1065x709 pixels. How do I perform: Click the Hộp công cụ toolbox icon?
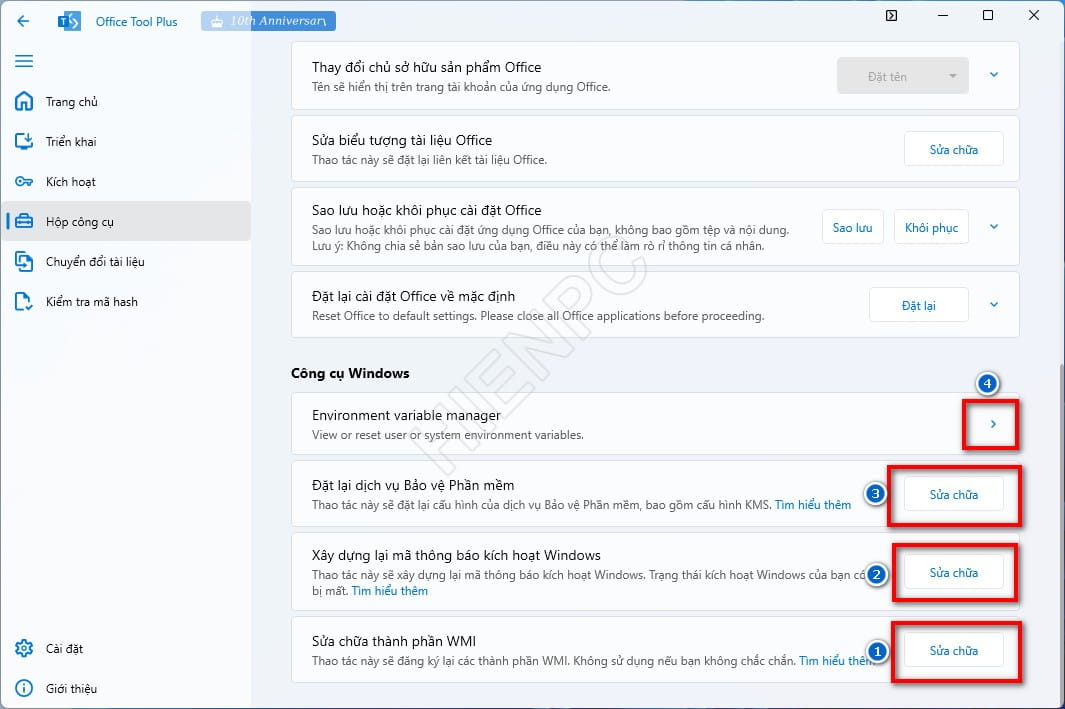click(24, 221)
